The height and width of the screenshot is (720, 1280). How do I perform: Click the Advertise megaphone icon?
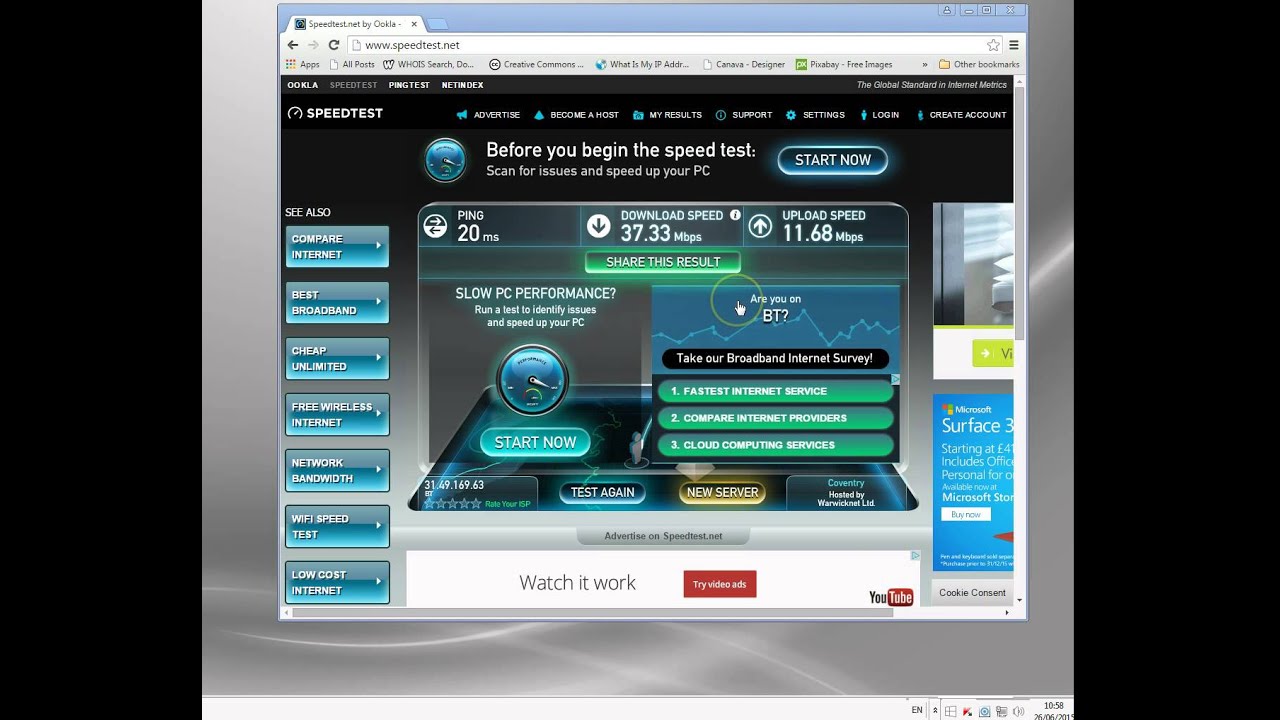point(461,115)
